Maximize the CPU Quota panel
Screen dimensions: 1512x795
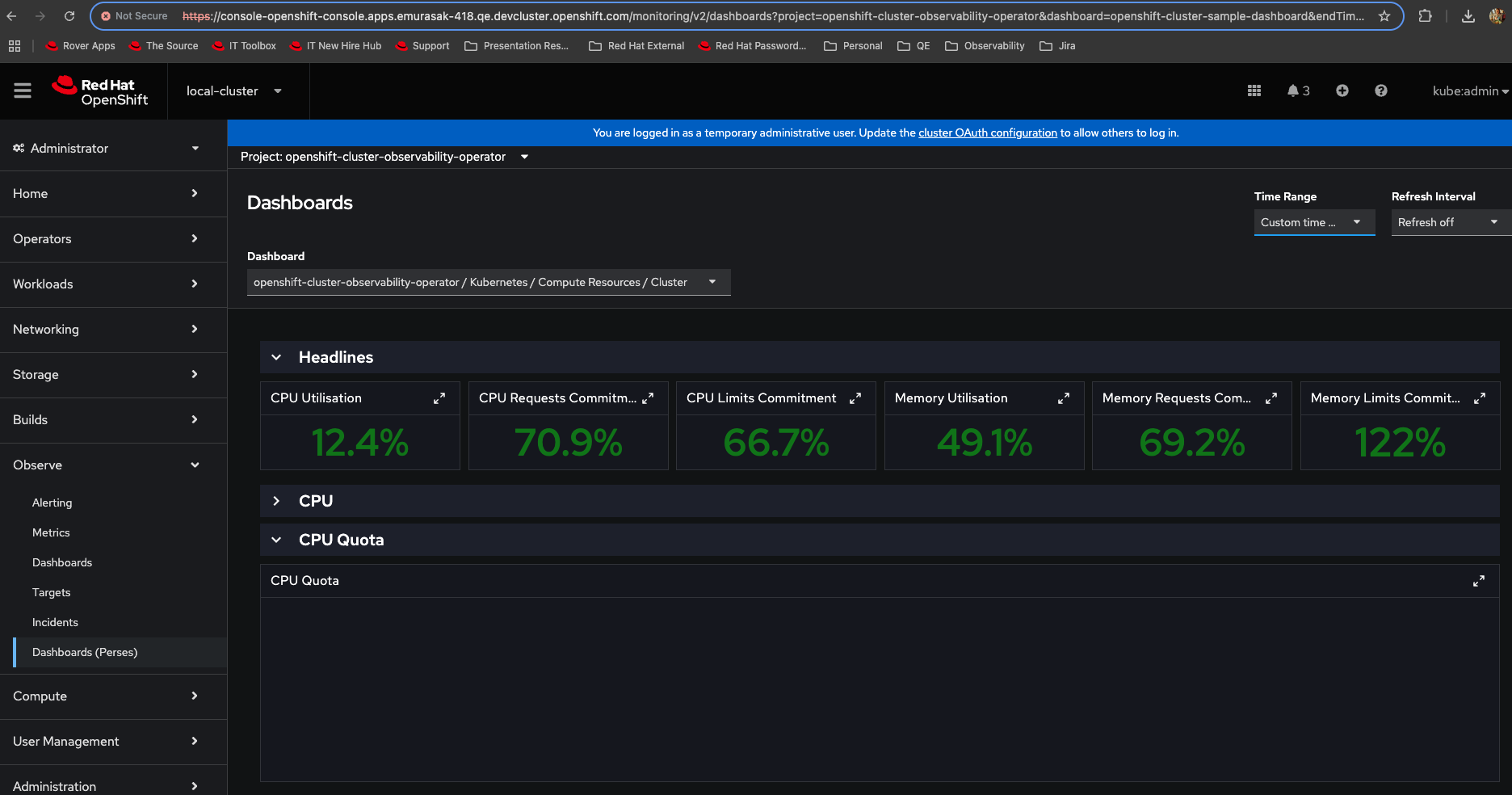pos(1478,581)
